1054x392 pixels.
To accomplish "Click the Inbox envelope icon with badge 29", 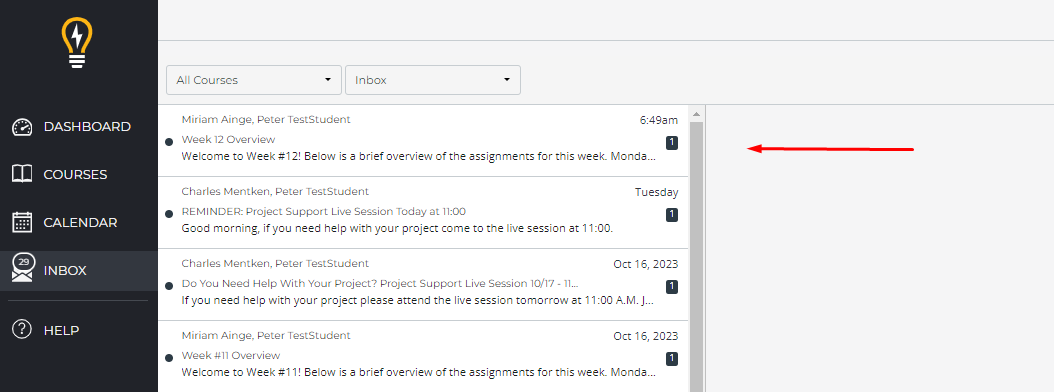I will coord(22,270).
